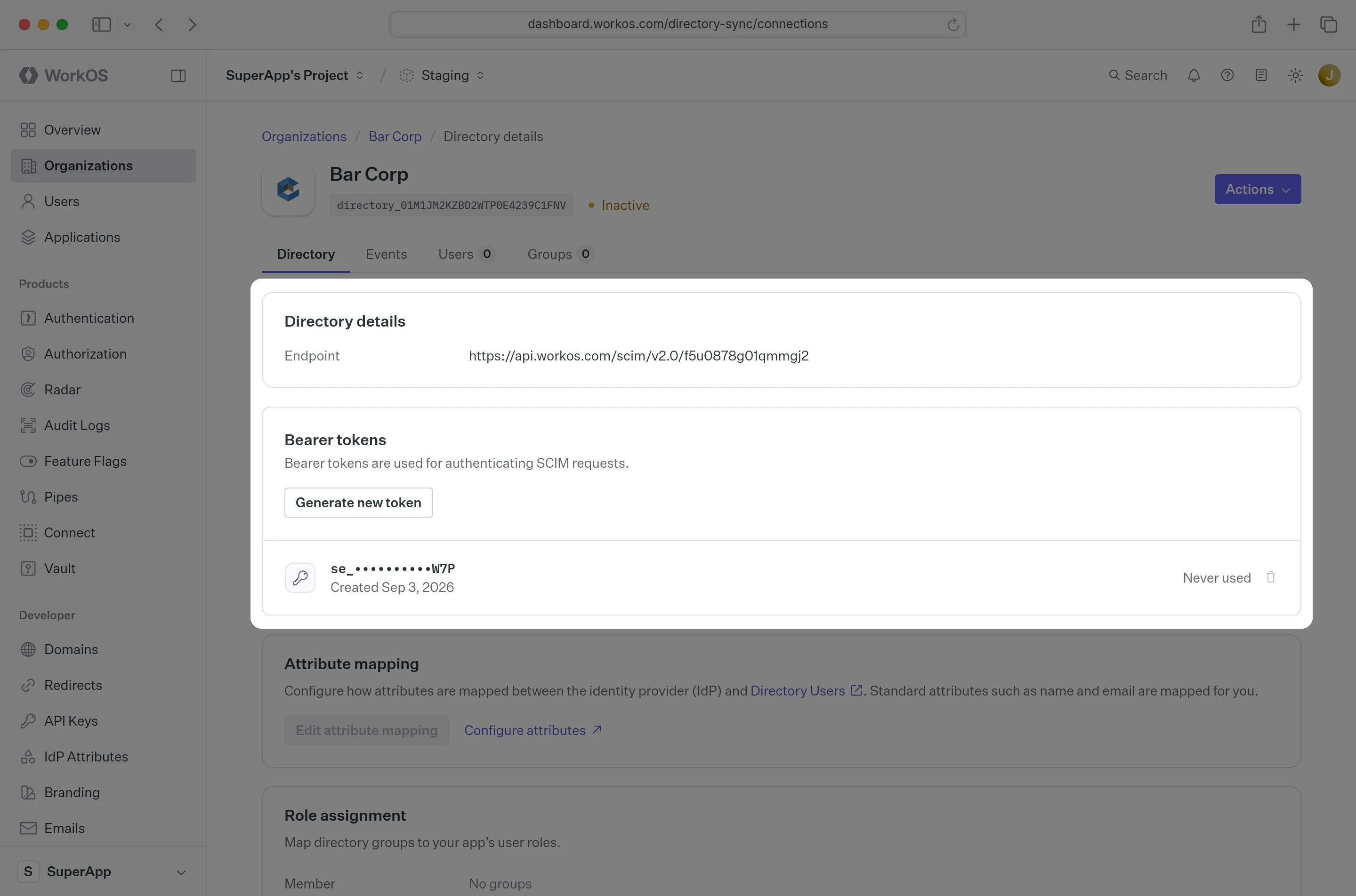Switch to the Events tab
The image size is (1356, 896).
point(387,254)
